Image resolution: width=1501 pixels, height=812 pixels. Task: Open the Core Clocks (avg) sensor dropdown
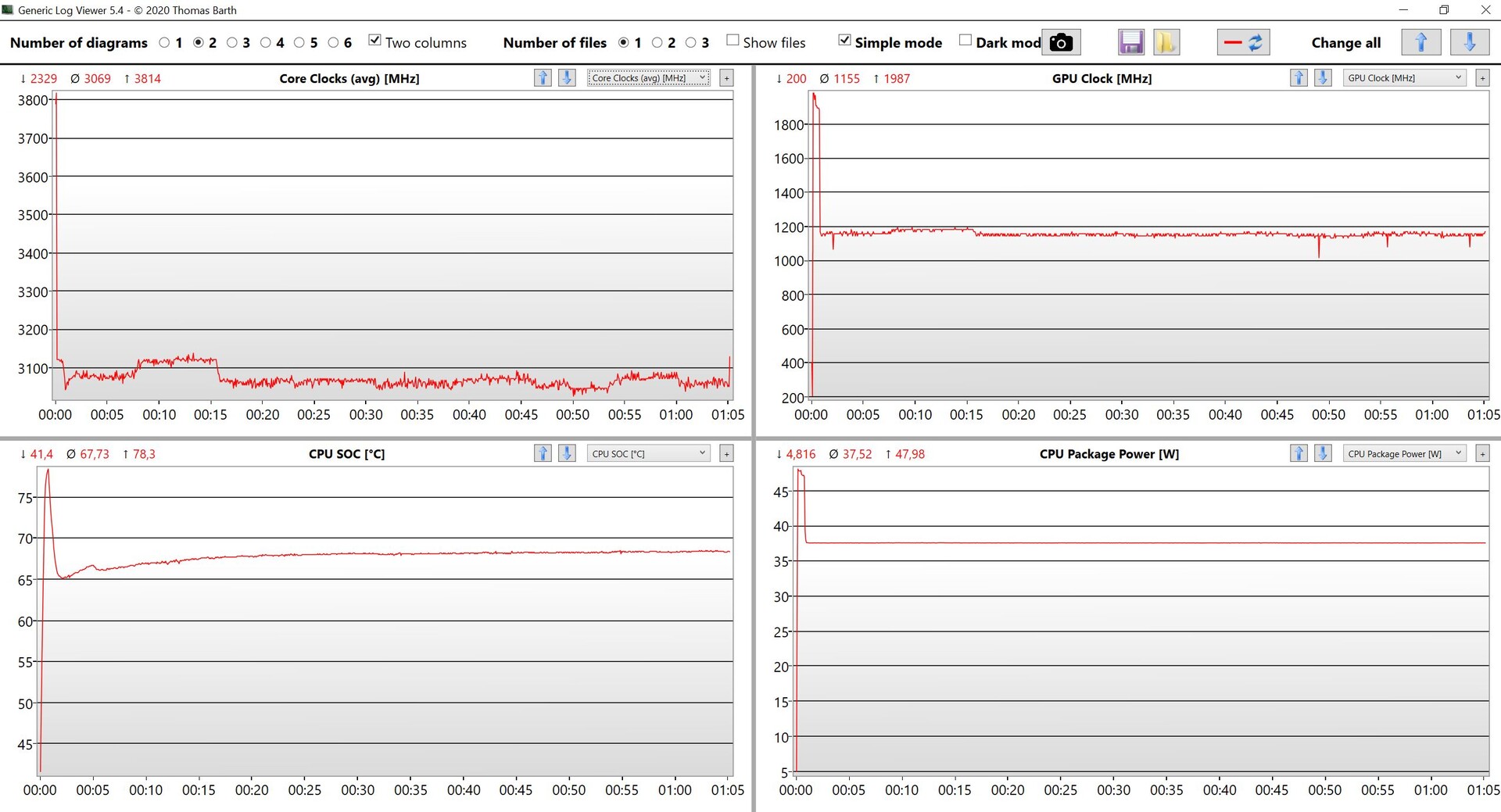(x=648, y=78)
